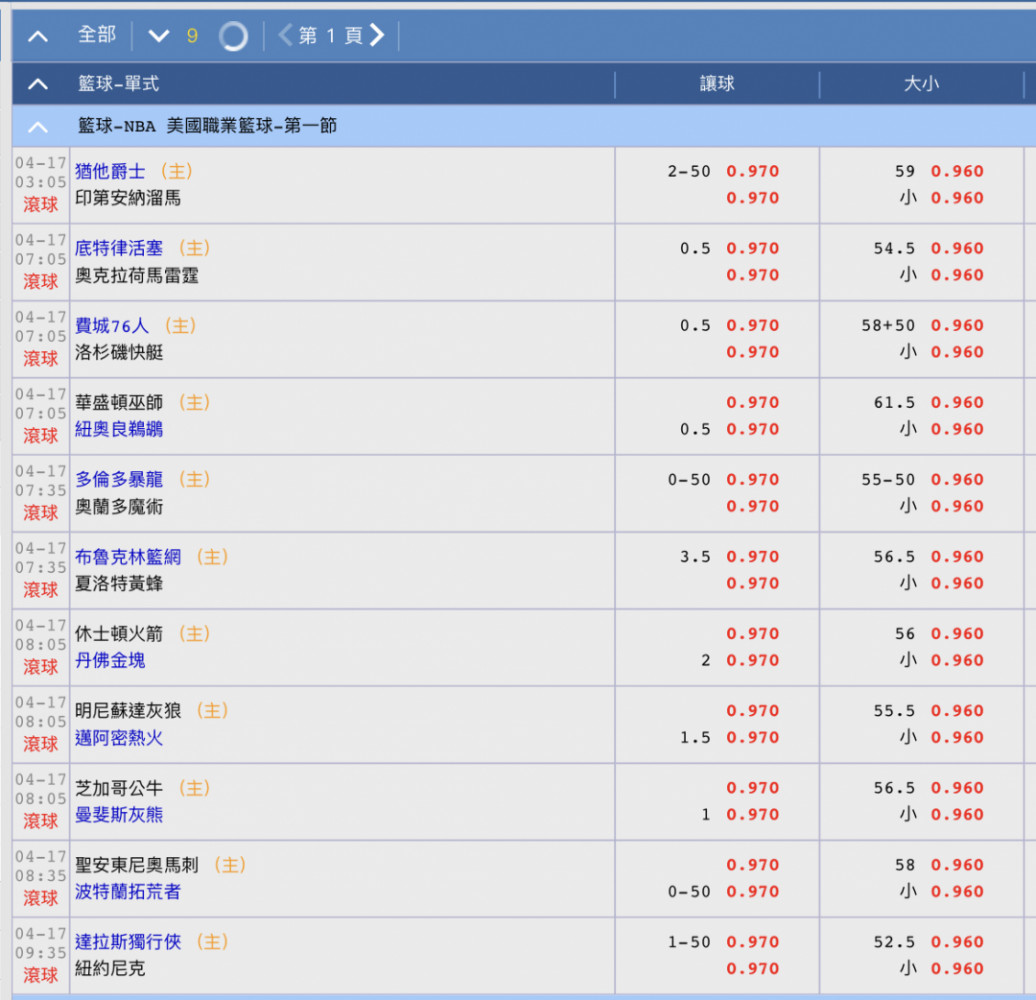Click the 讓球 column header
1036x1000 pixels.
pos(717,84)
